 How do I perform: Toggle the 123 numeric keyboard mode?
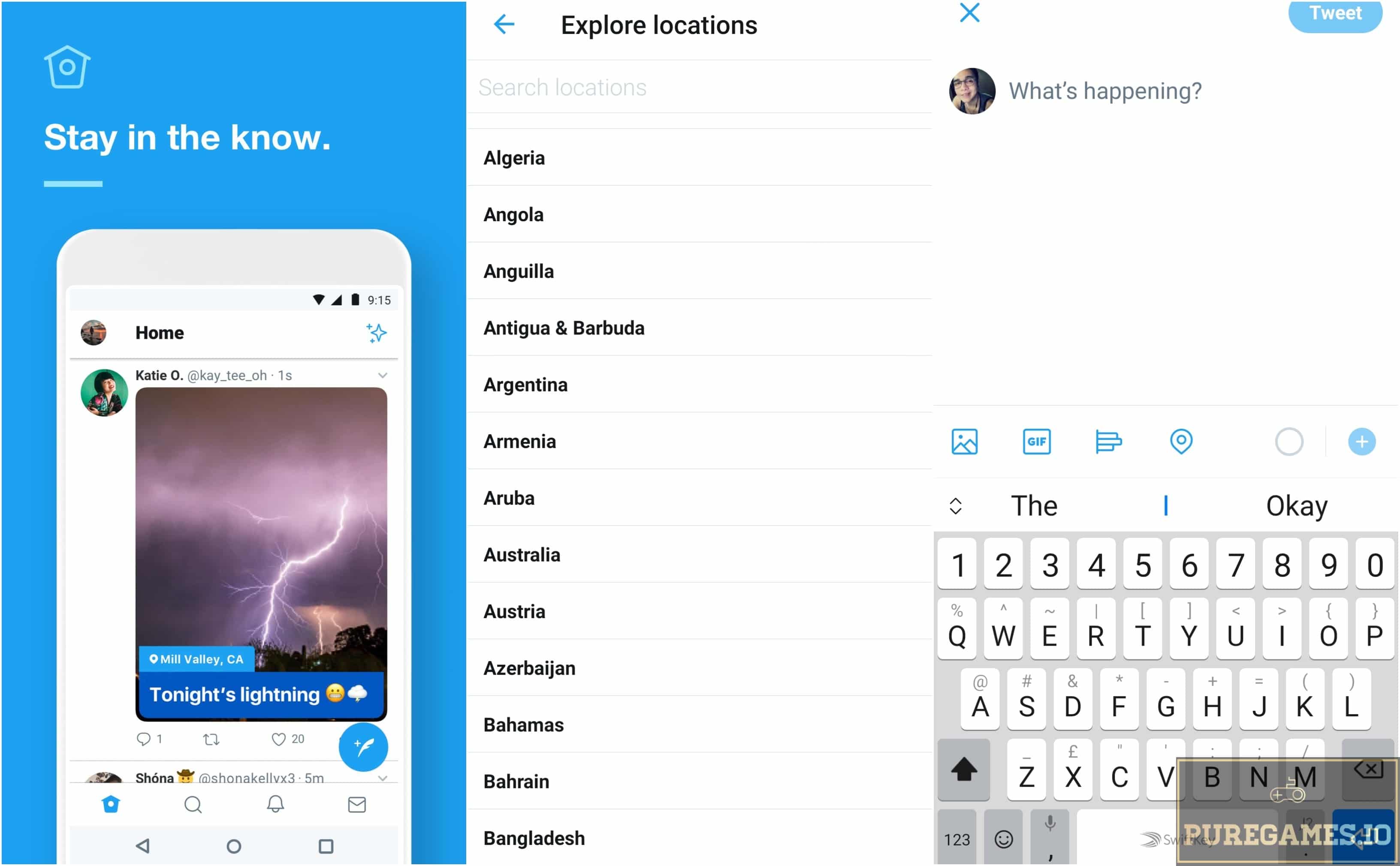pos(956,840)
